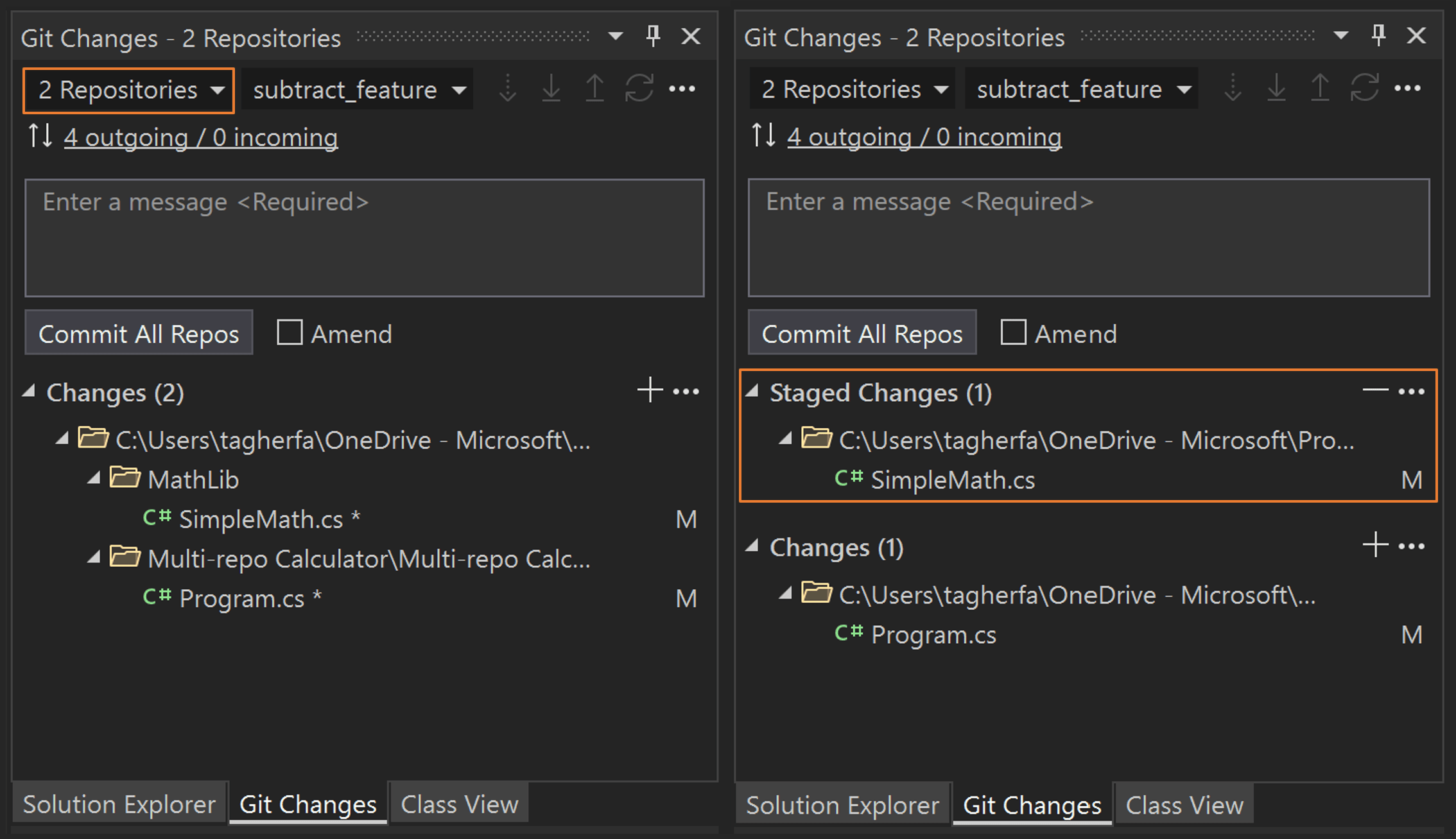Collapse the MathLib folder in Changes tree
The width and height of the screenshot is (1456, 839).
(x=95, y=478)
